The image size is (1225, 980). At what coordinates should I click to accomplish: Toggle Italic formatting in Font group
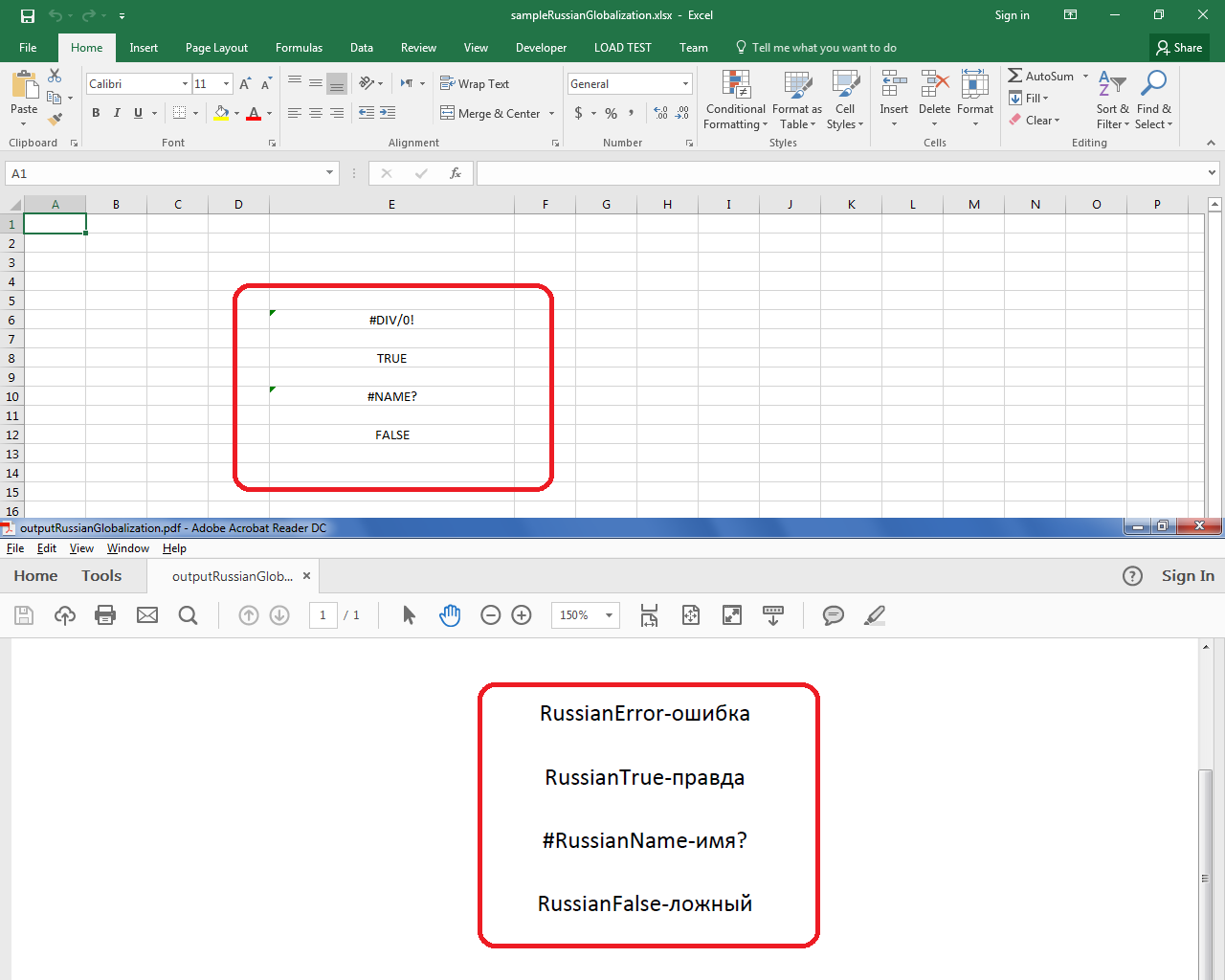[117, 113]
